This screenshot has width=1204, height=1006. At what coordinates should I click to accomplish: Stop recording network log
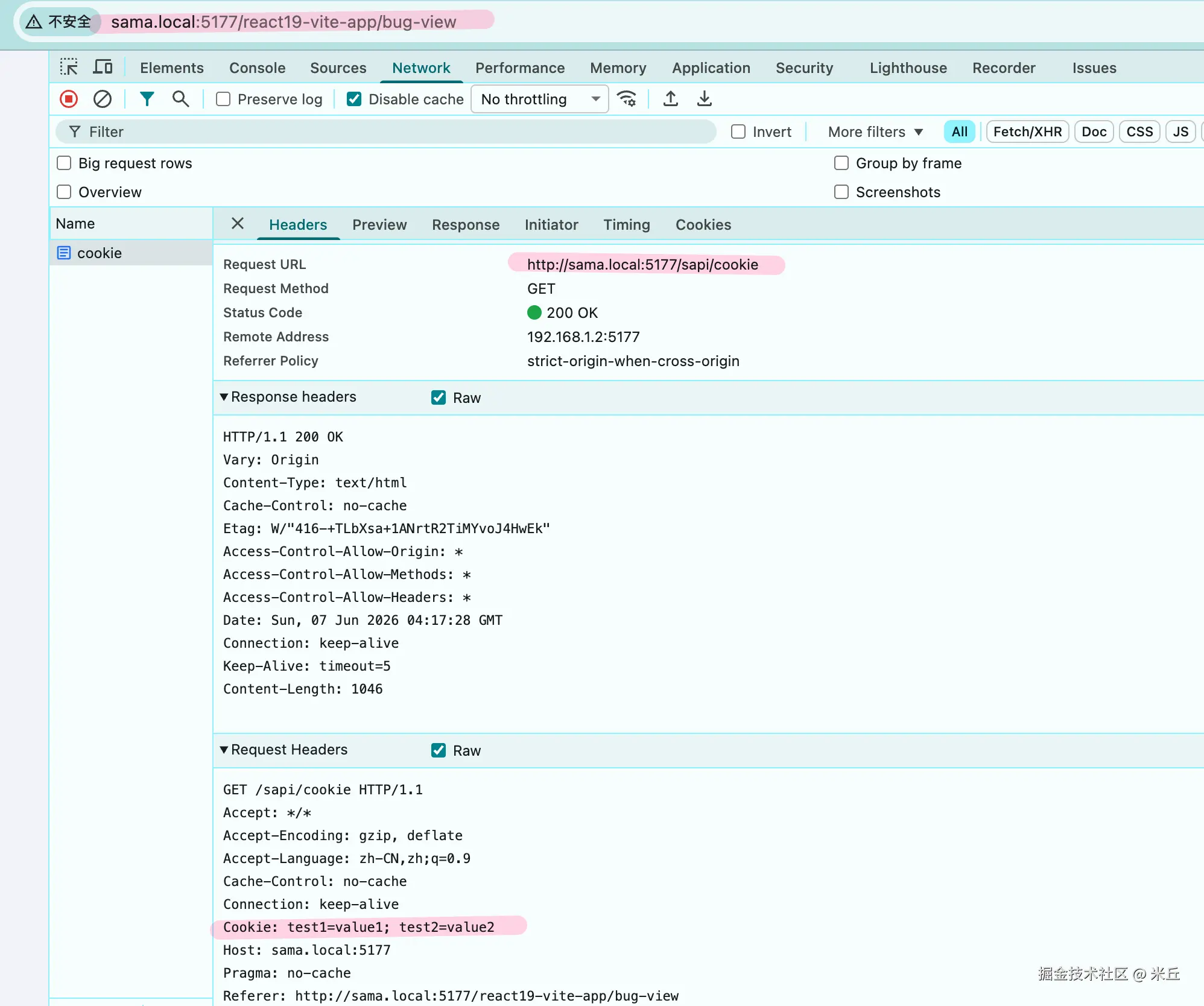pyautogui.click(x=69, y=99)
